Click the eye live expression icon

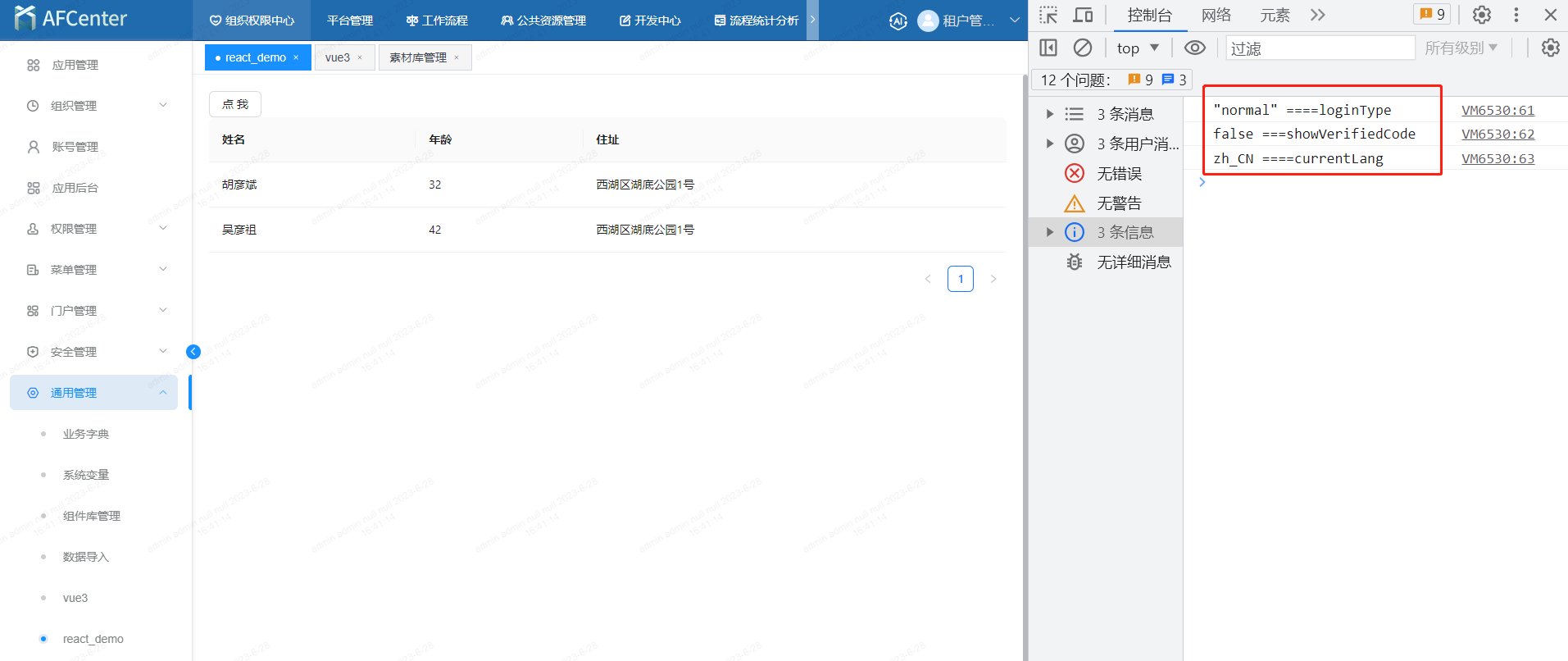(1195, 48)
